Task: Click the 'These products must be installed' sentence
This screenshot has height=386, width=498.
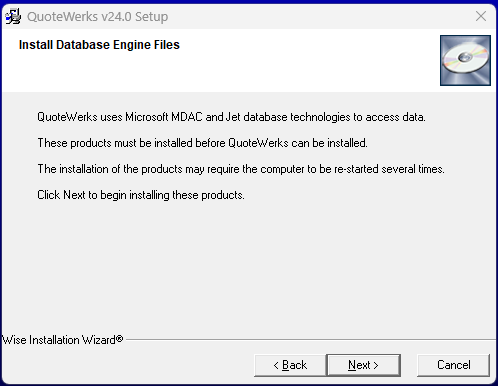Action: pyautogui.click(x=202, y=143)
